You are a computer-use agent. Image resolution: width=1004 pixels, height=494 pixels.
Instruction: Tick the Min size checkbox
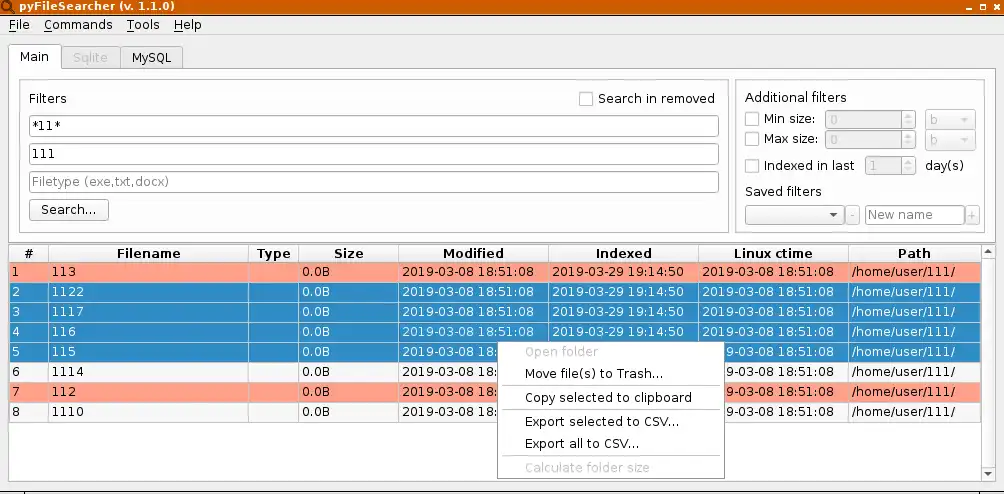click(752, 119)
